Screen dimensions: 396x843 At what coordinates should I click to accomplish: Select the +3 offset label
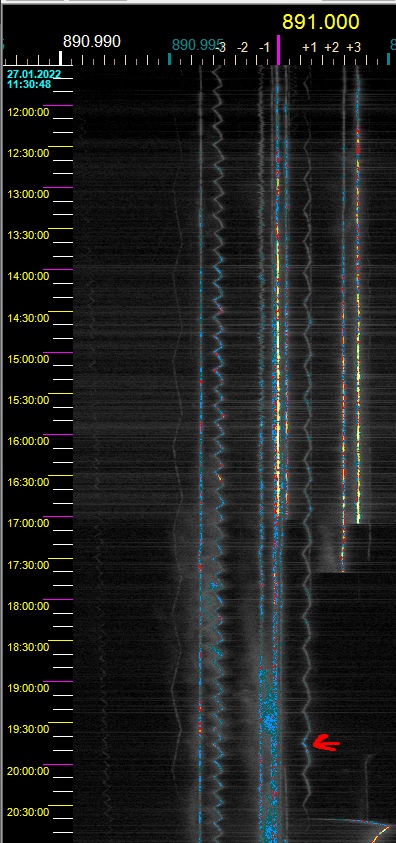tap(353, 47)
